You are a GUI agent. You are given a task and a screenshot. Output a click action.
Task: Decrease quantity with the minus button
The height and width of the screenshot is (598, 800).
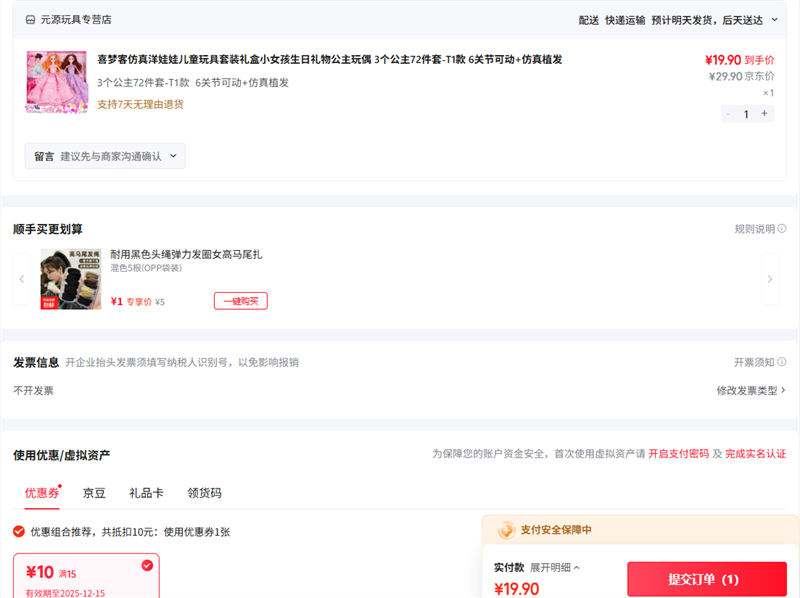click(728, 114)
